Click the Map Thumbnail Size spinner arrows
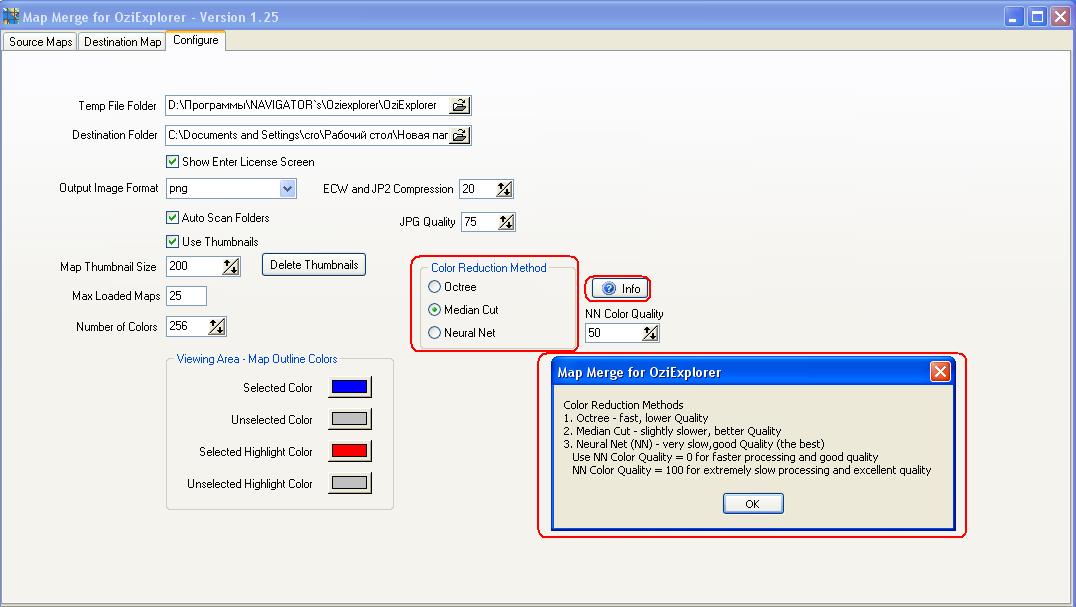The width and height of the screenshot is (1076, 607). point(231,266)
